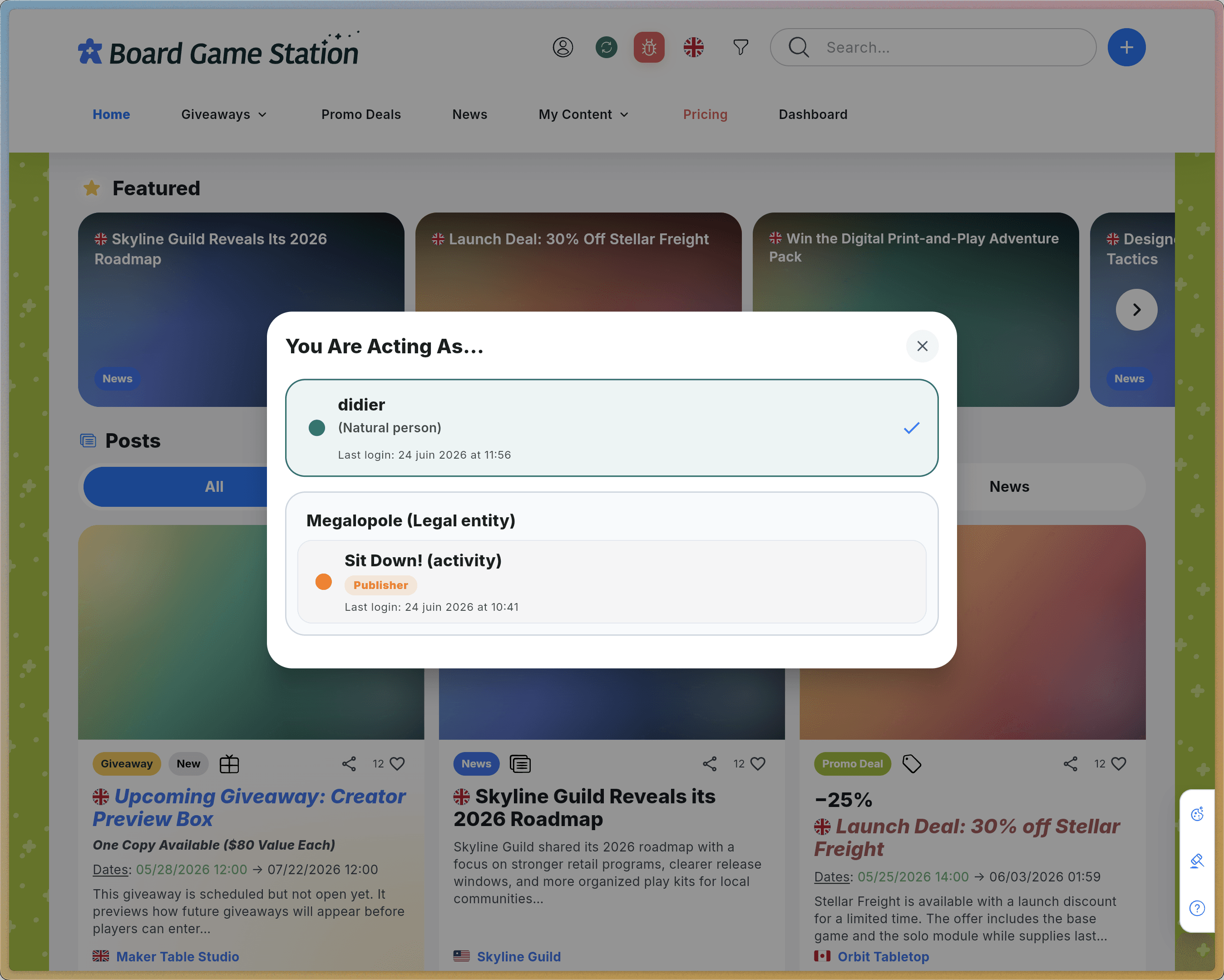Open the News menu item

point(469,114)
